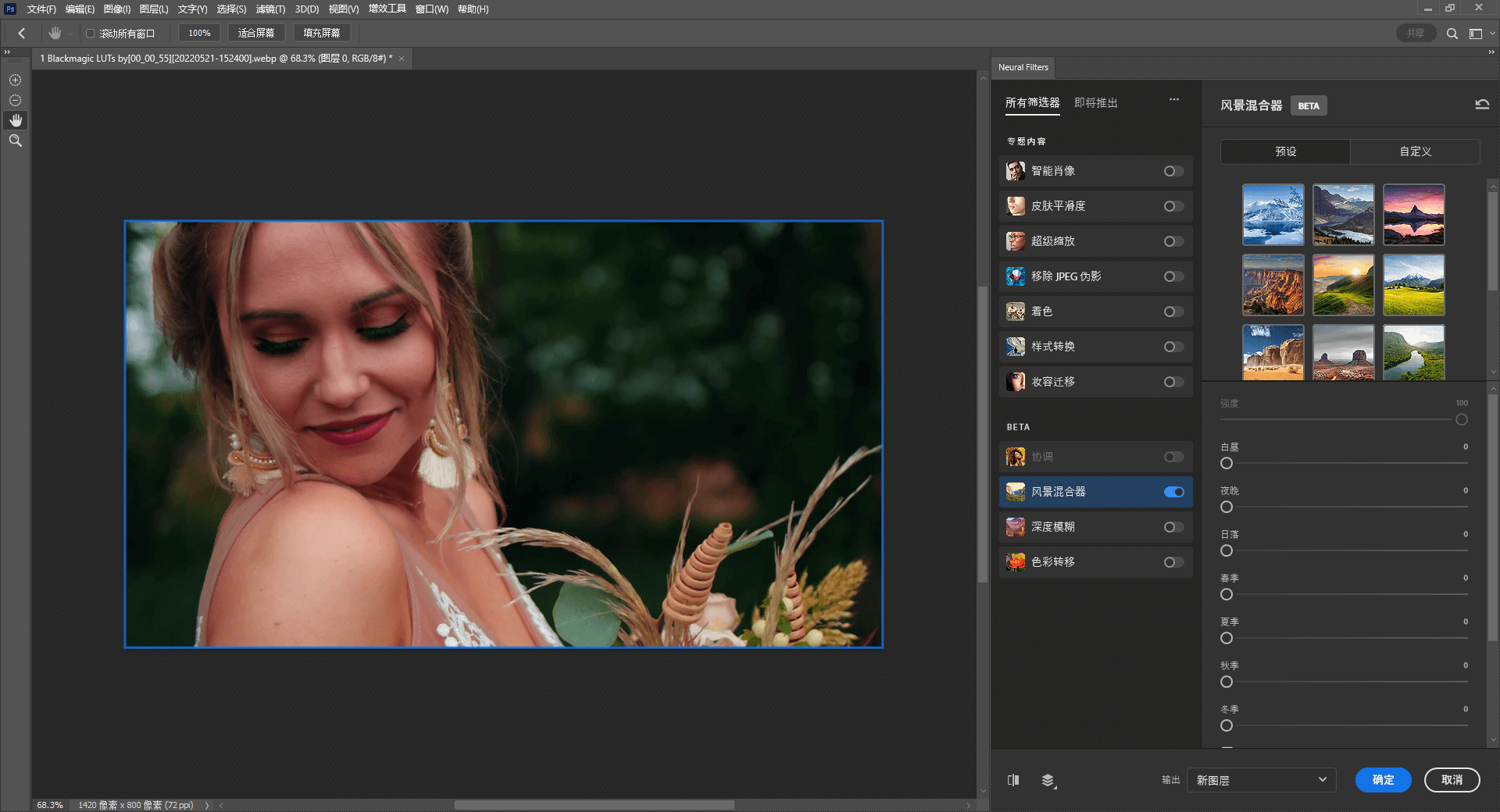Open the 滤镜(T) menu
1500x812 pixels.
click(x=270, y=9)
